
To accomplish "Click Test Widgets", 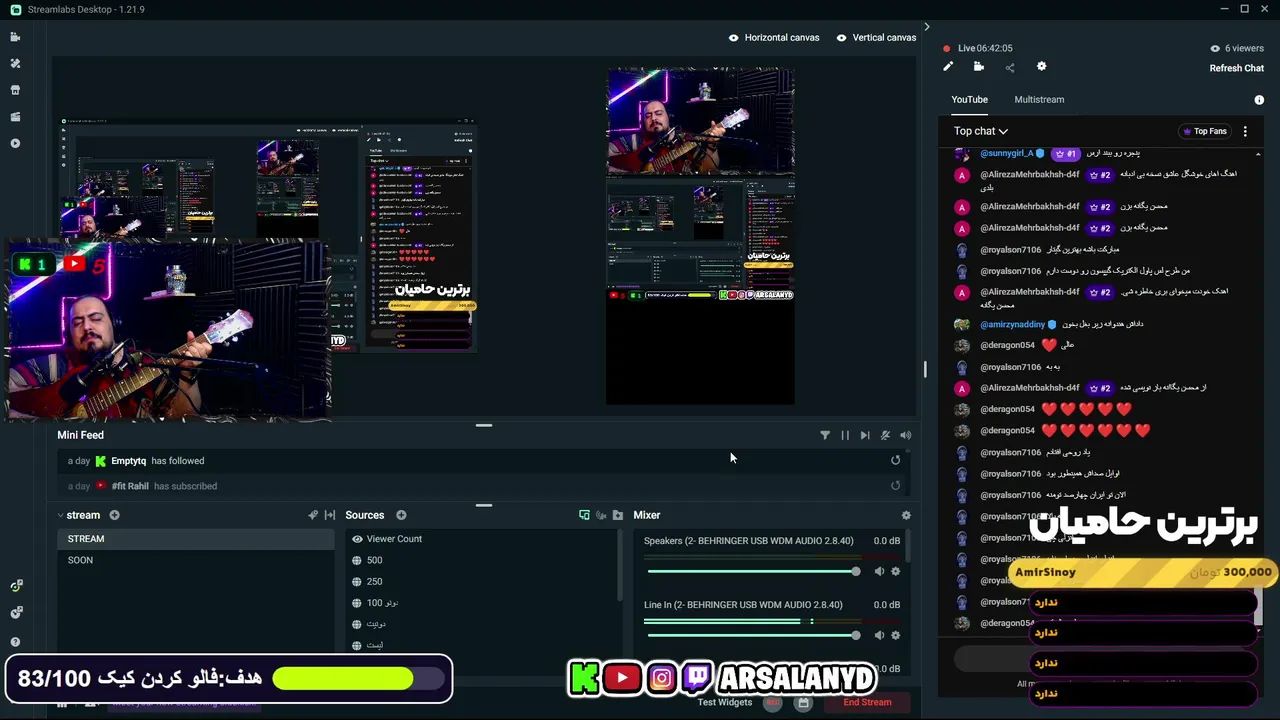I will [x=724, y=702].
